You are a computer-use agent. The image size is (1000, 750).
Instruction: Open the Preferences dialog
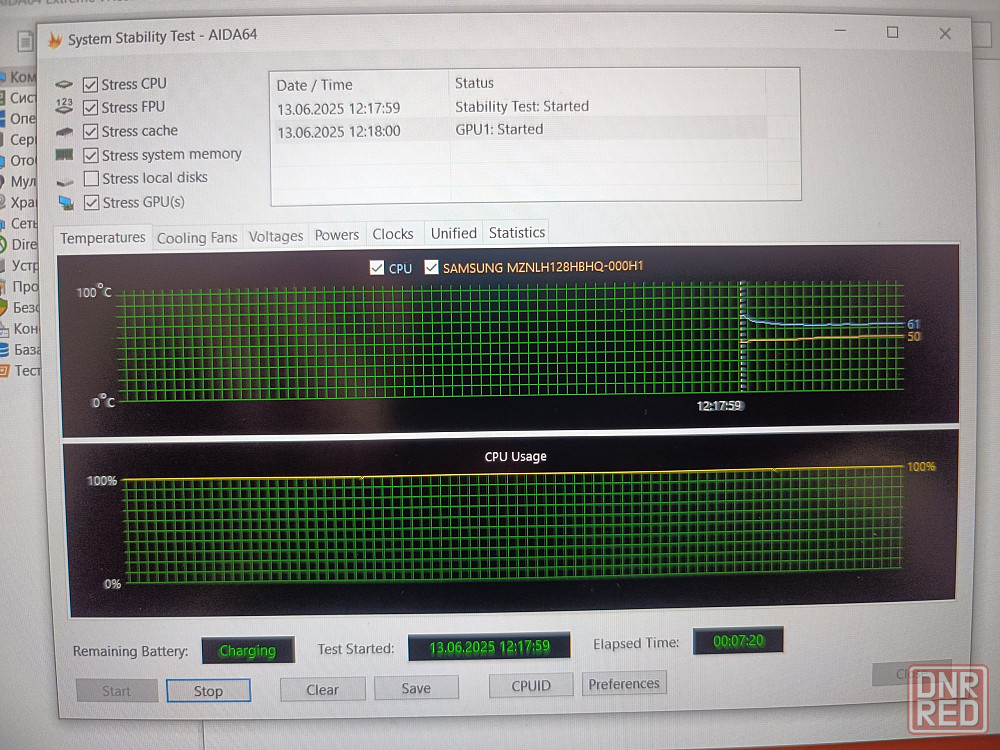point(624,684)
